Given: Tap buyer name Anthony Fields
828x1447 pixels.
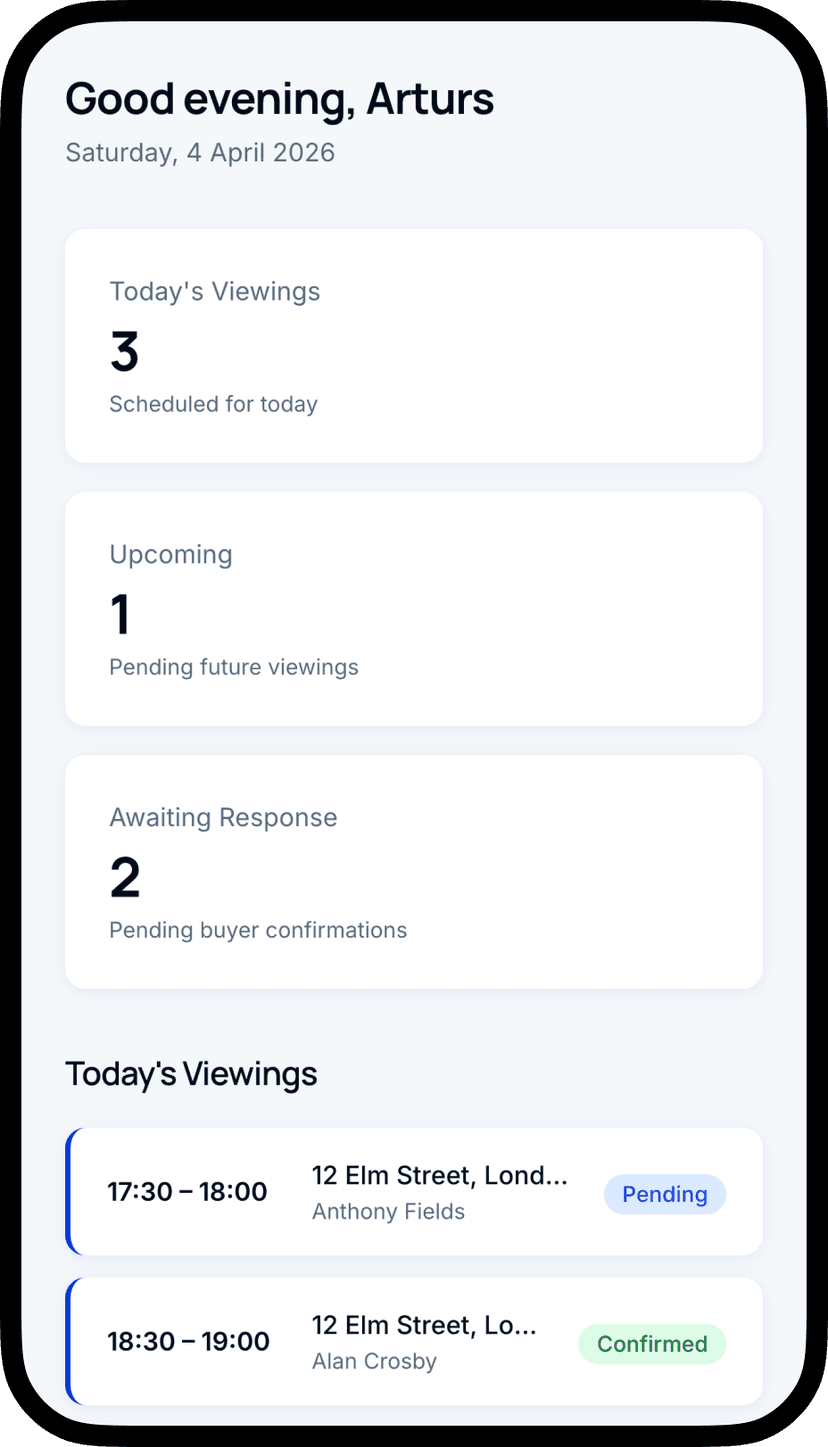Looking at the screenshot, I should [x=388, y=1211].
